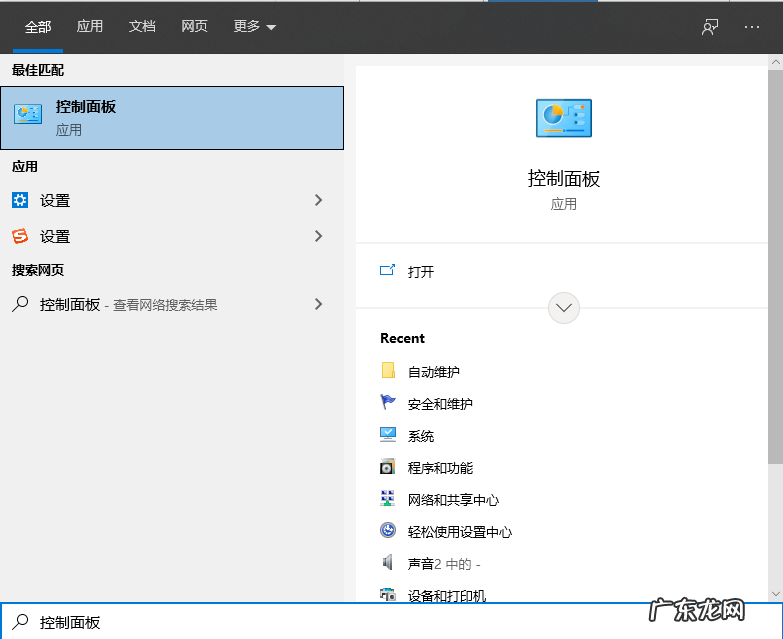Viewport: 783px width, 639px height.
Task: Click the magnifier icon beside web search result
Action: (x=20, y=304)
